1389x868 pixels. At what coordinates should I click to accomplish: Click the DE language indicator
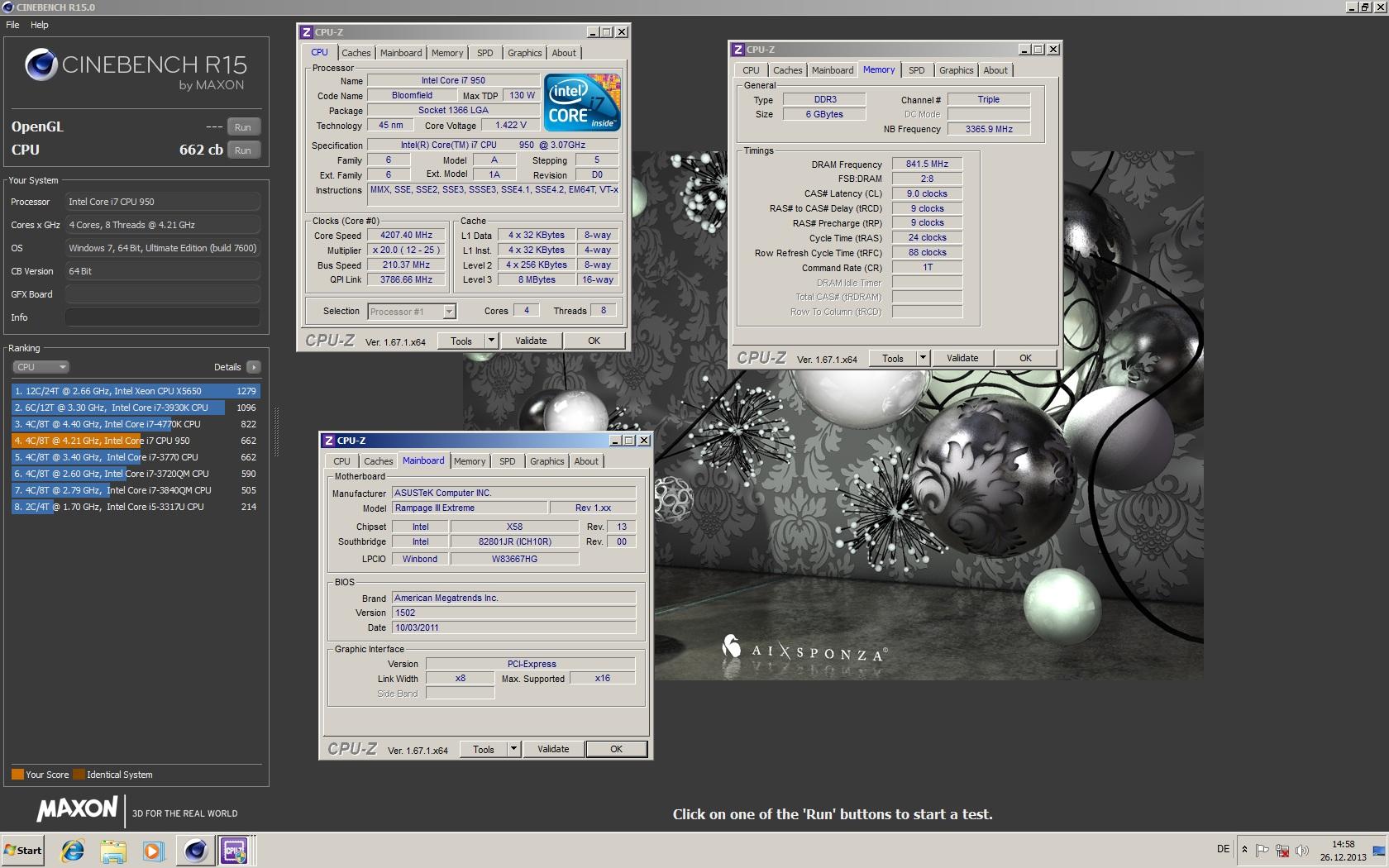[x=1223, y=849]
